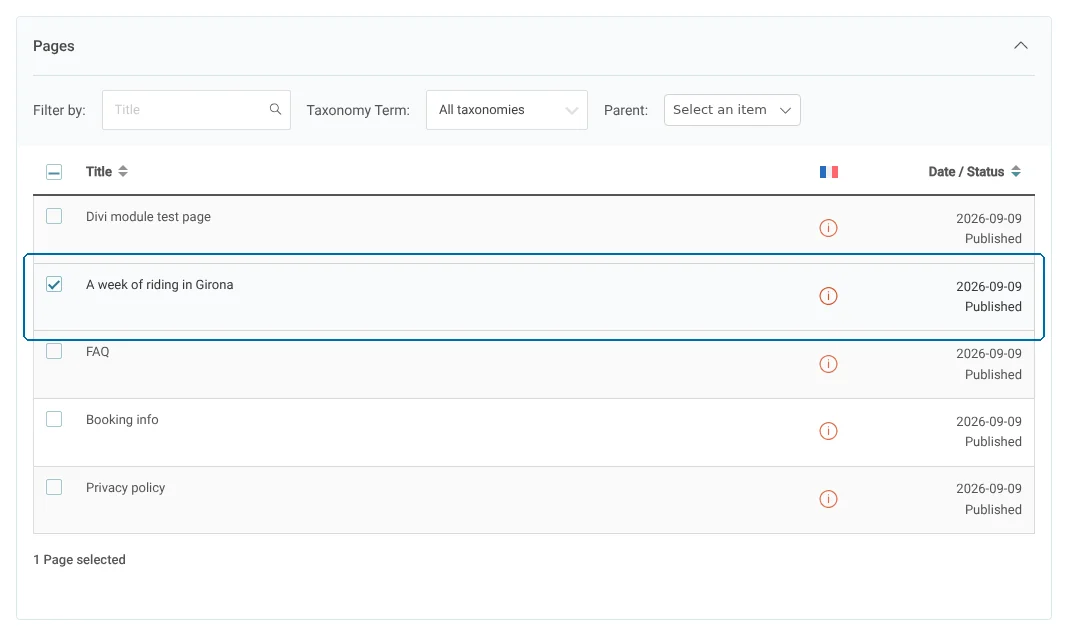Click the A week of riding in Girona title
The width and height of the screenshot is (1068, 636).
[x=159, y=285]
